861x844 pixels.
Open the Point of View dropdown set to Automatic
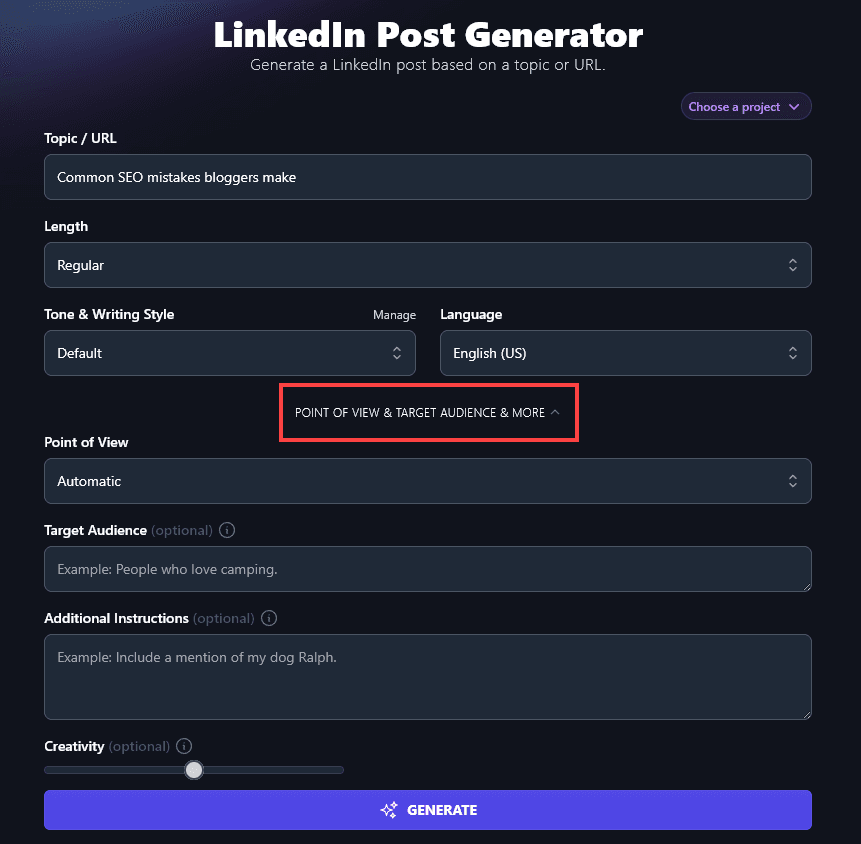[428, 481]
